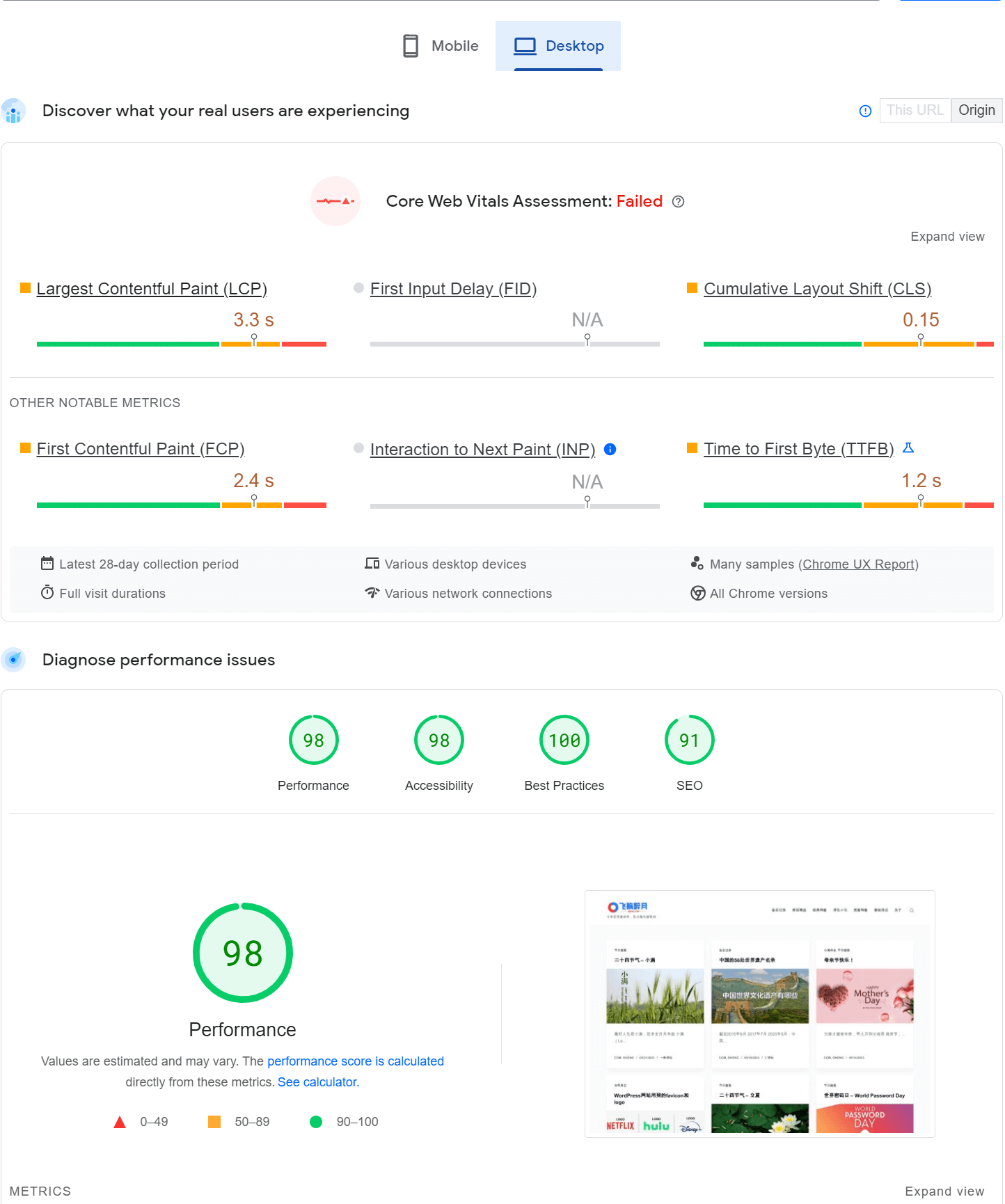
Task: Click the Accessibility score gauge
Action: 438,740
